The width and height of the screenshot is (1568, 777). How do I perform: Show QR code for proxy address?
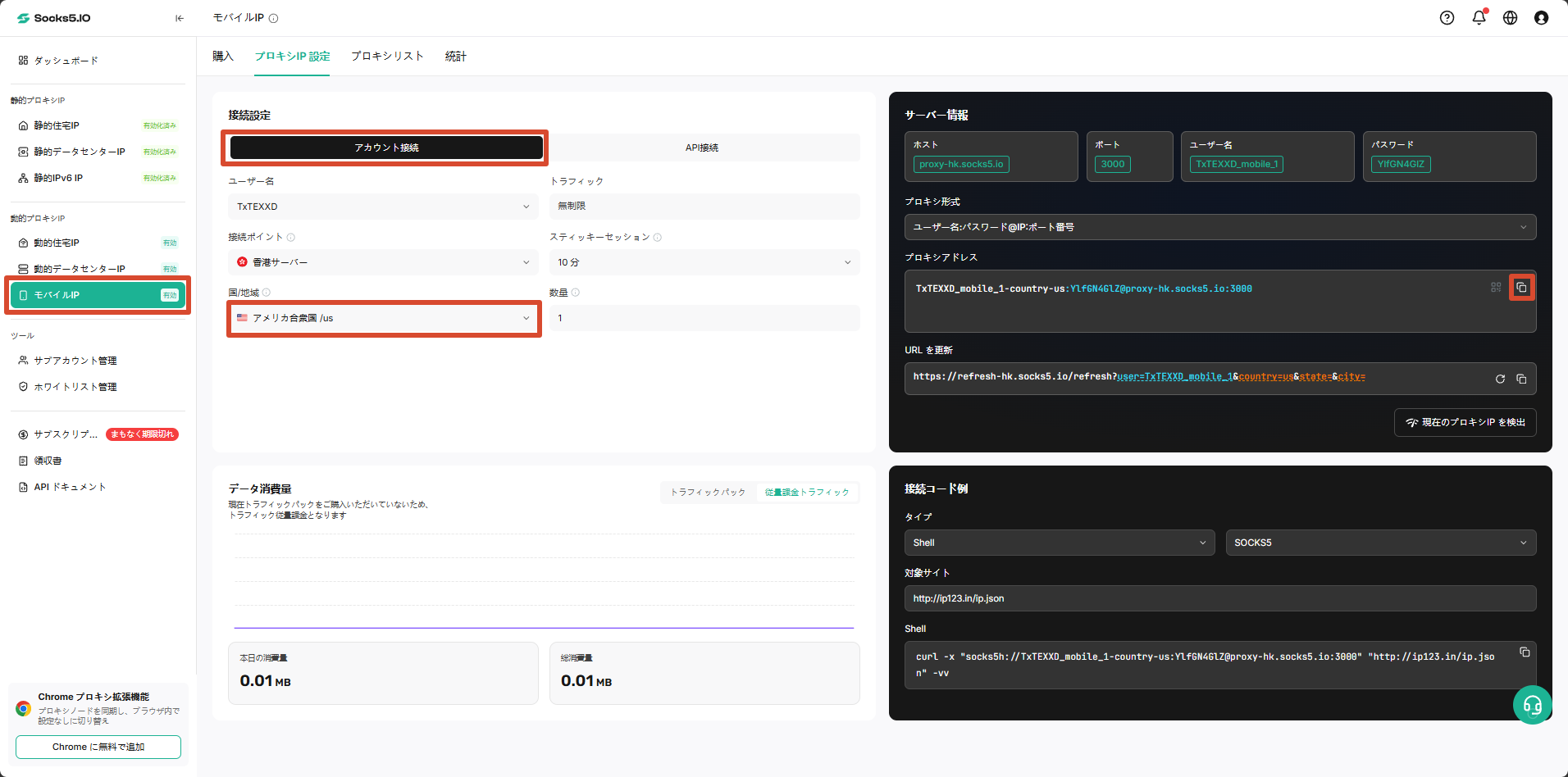[1496, 288]
